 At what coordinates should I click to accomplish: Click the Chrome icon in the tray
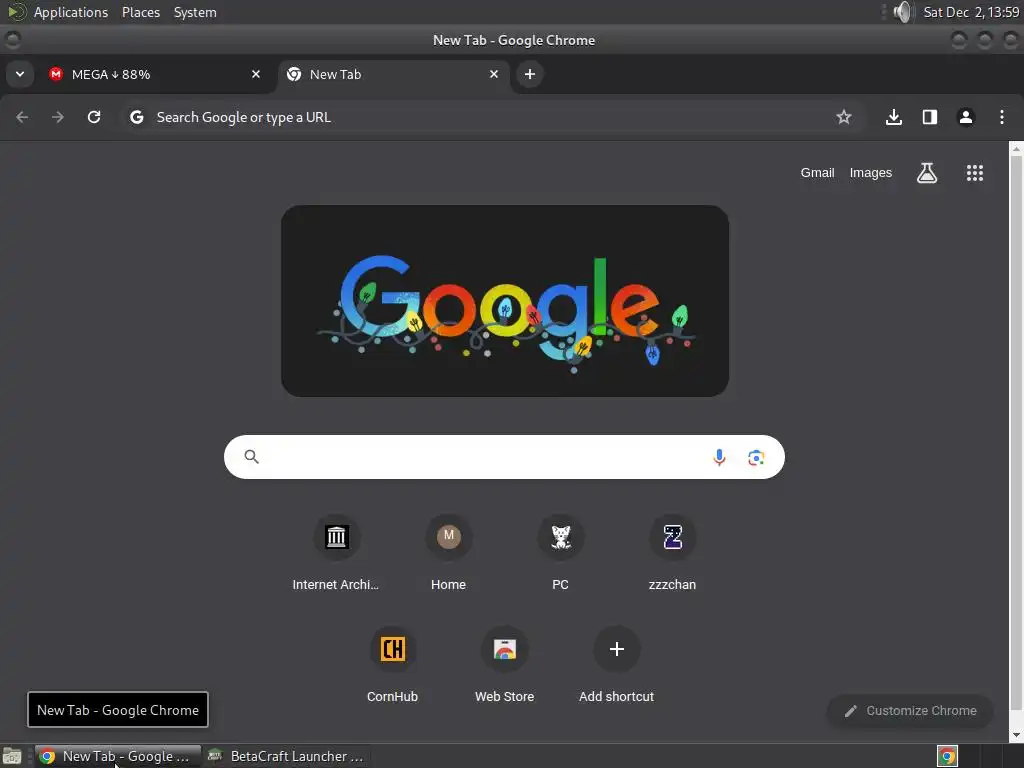click(947, 756)
